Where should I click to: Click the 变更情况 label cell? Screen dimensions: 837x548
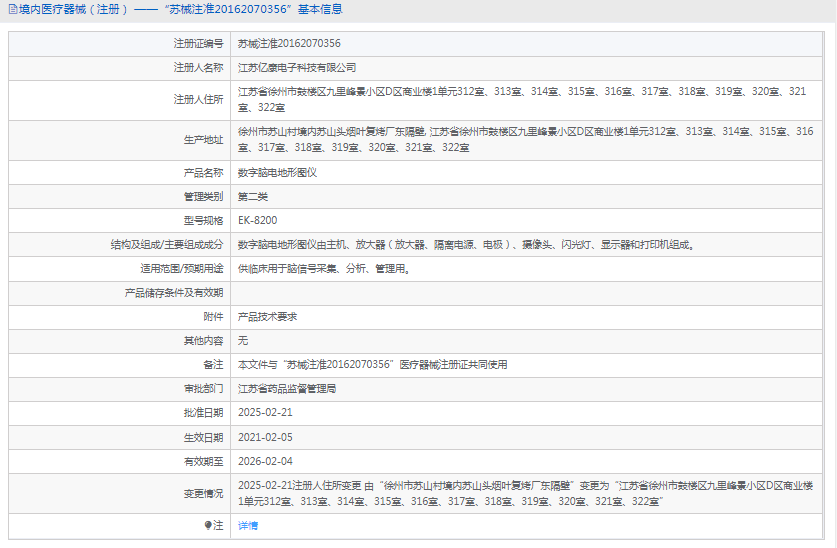[x=120, y=494]
